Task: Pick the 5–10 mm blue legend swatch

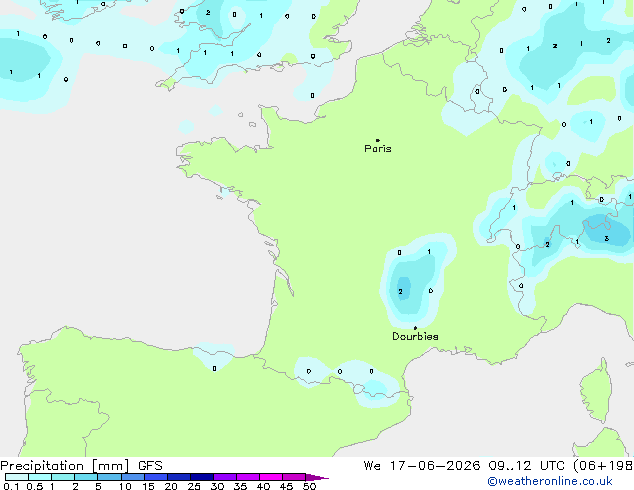Action: [109, 477]
